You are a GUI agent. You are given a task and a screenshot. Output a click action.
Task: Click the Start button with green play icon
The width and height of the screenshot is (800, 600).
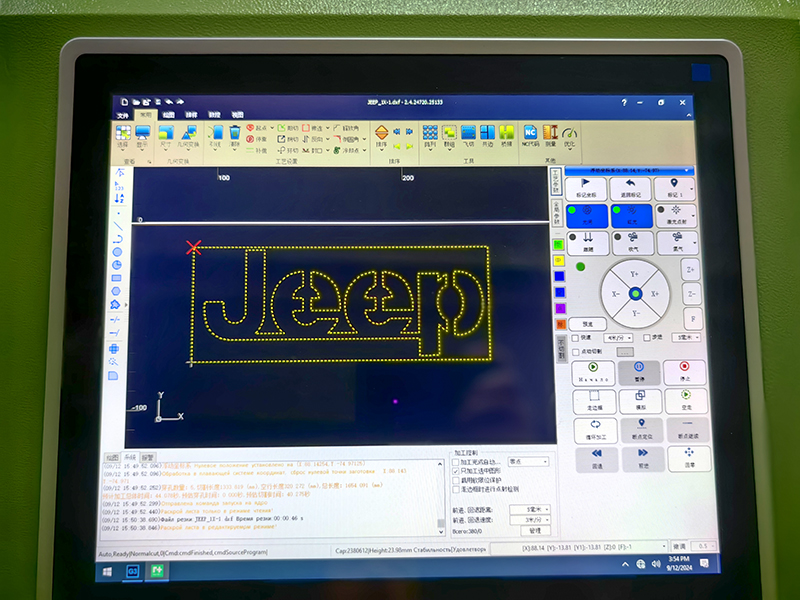[x=594, y=371]
